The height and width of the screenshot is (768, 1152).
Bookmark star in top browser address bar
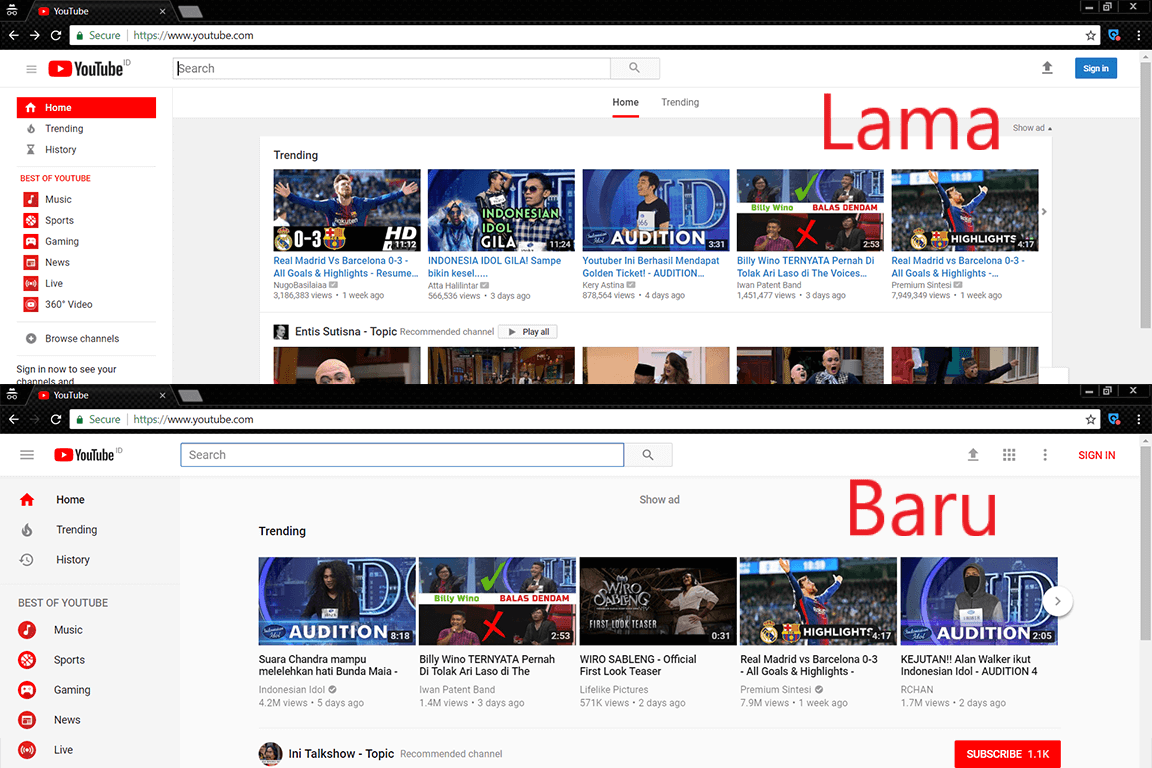(1090, 35)
